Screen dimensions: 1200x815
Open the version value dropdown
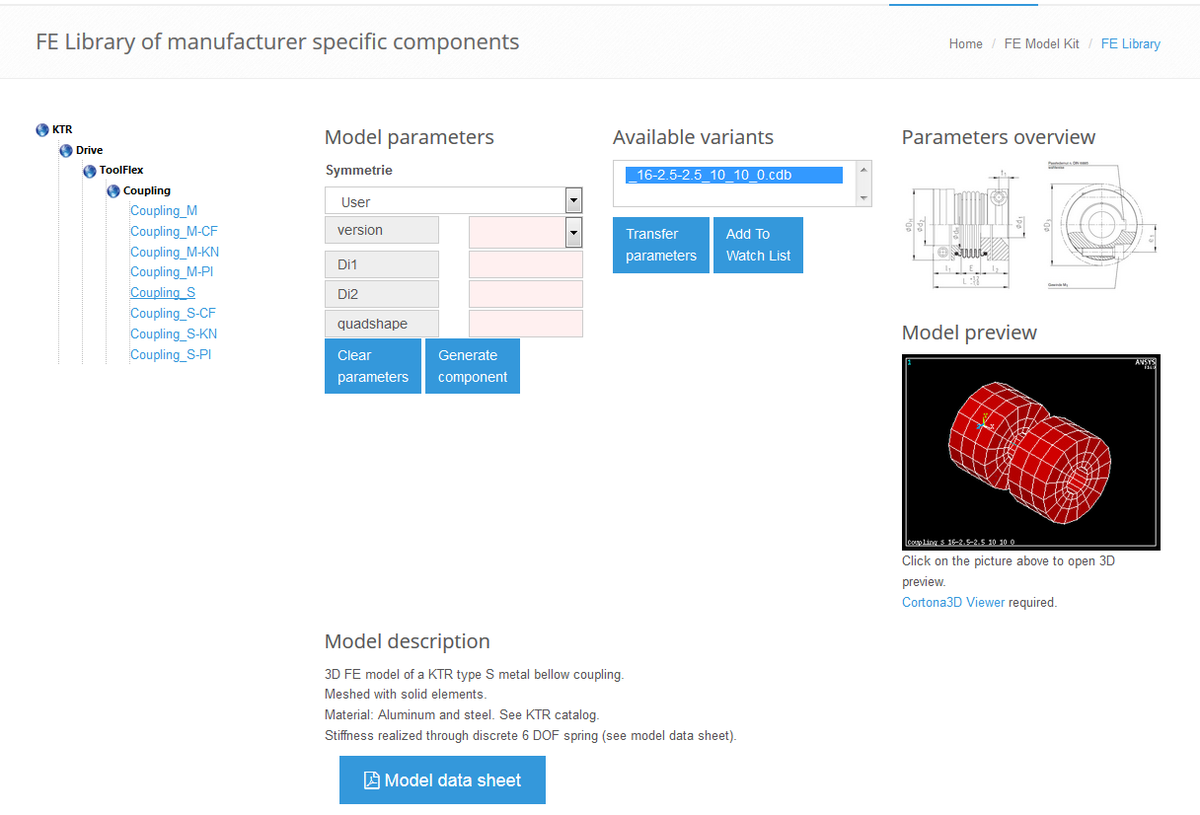coord(526,231)
